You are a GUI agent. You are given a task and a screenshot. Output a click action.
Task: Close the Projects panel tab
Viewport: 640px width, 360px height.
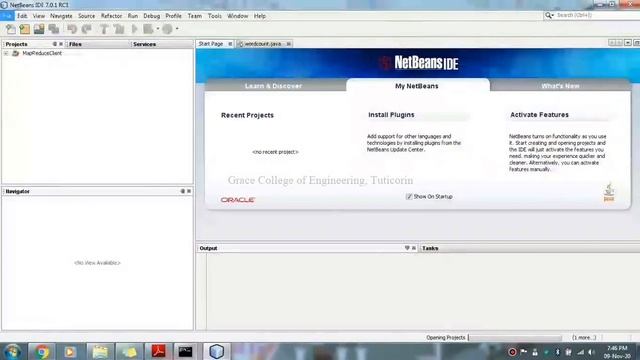pyautogui.click(x=61, y=44)
